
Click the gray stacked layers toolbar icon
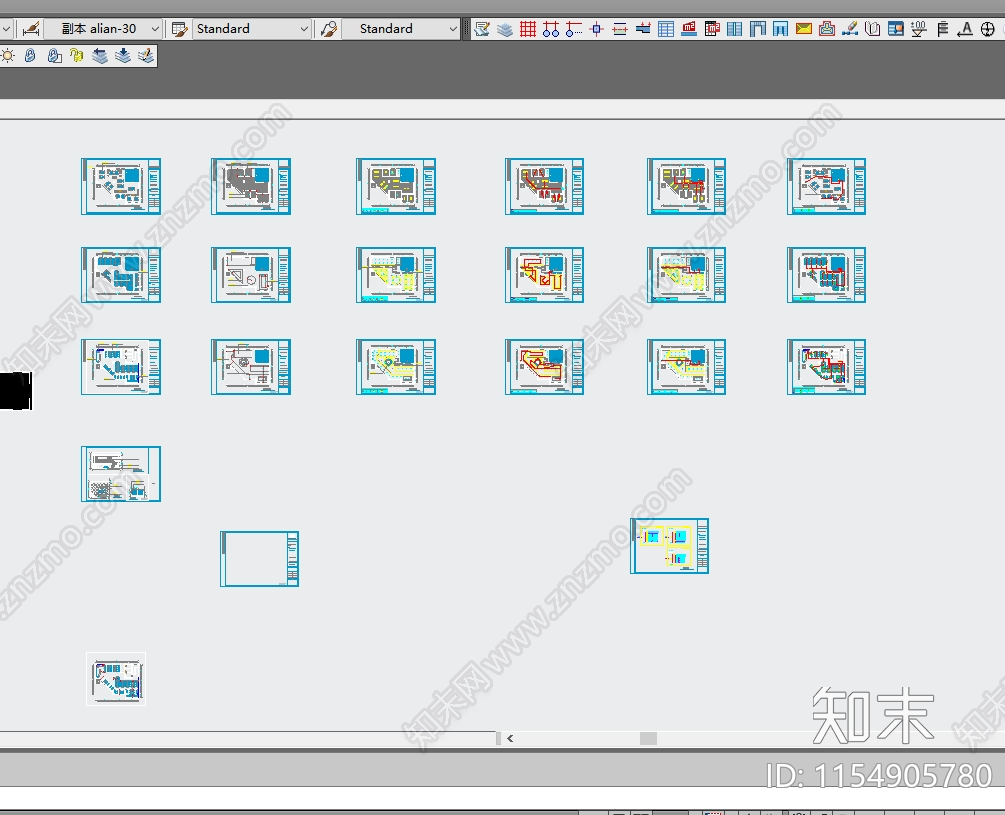[x=505, y=29]
